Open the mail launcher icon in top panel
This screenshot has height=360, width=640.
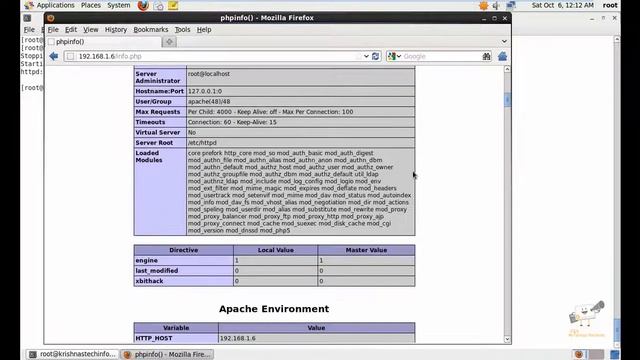pyautogui.click(x=159, y=5)
